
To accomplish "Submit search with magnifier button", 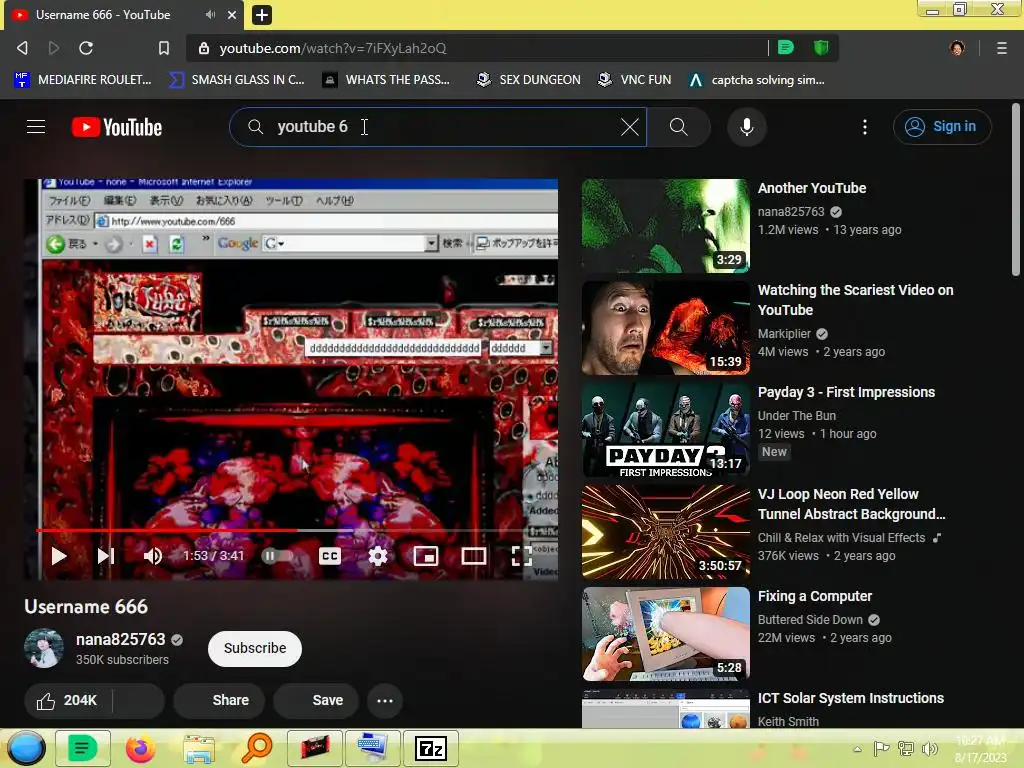I will click(679, 127).
